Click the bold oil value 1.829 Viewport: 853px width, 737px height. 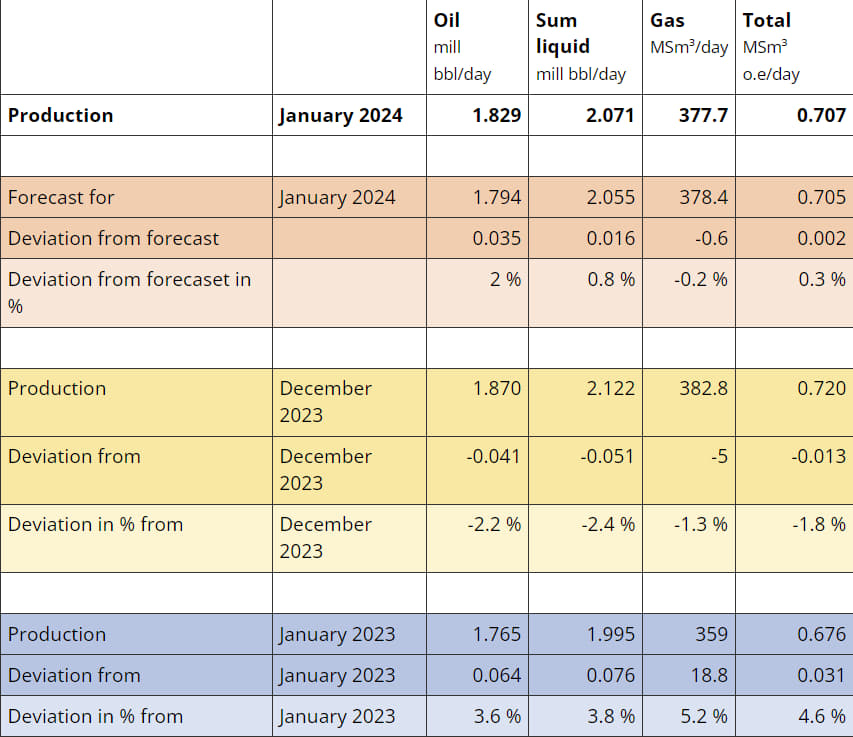[496, 115]
